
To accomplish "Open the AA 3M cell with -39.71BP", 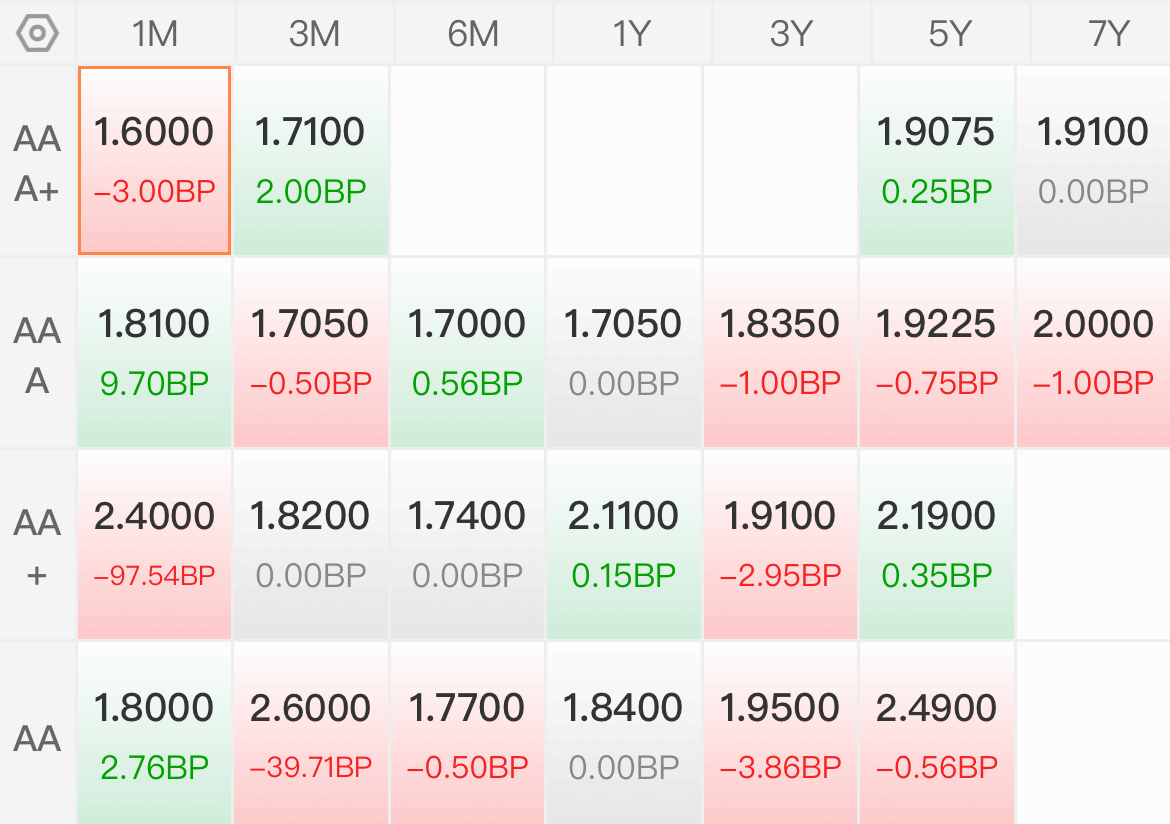I will click(311, 733).
